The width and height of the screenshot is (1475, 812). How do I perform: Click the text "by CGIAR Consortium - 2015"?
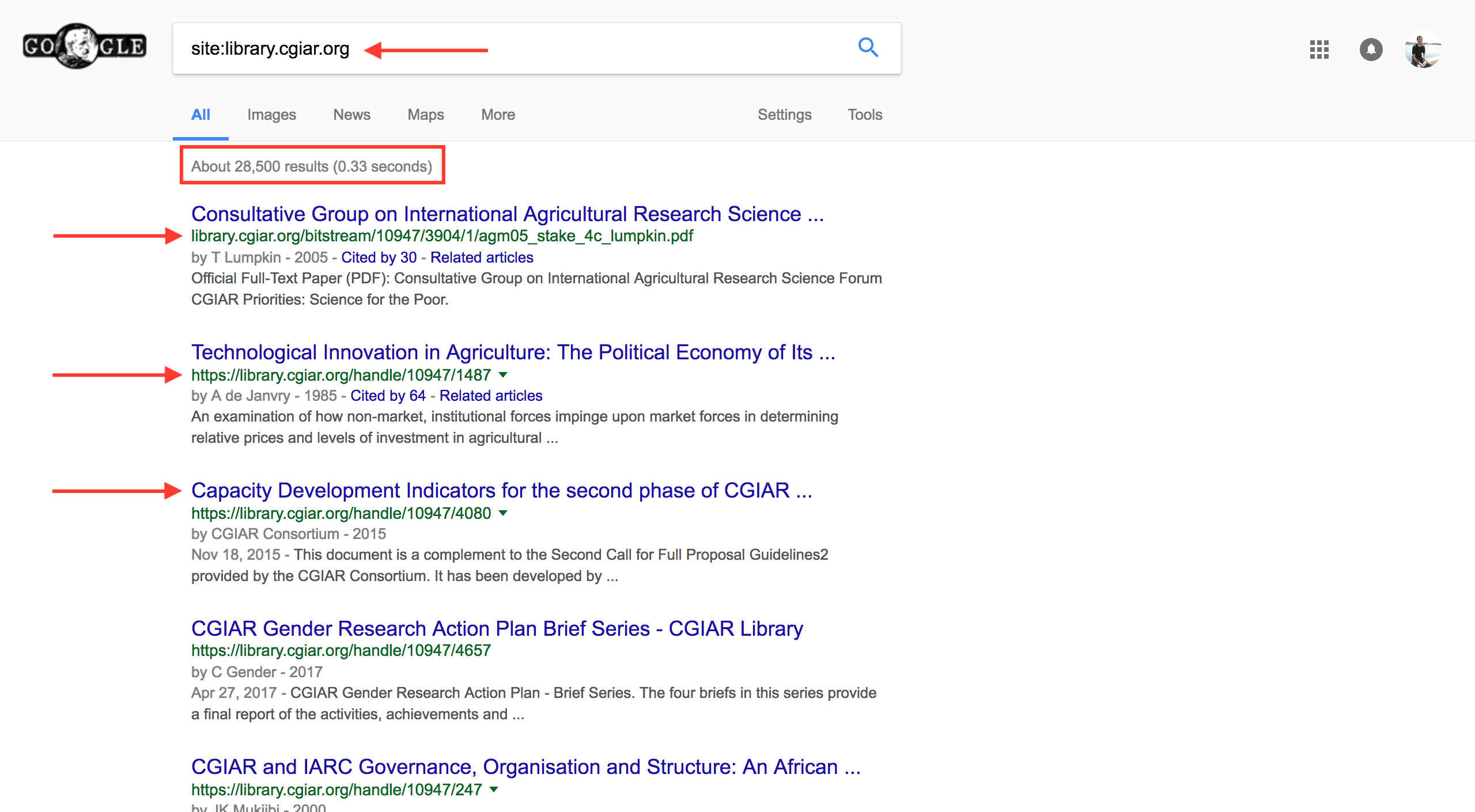289,534
